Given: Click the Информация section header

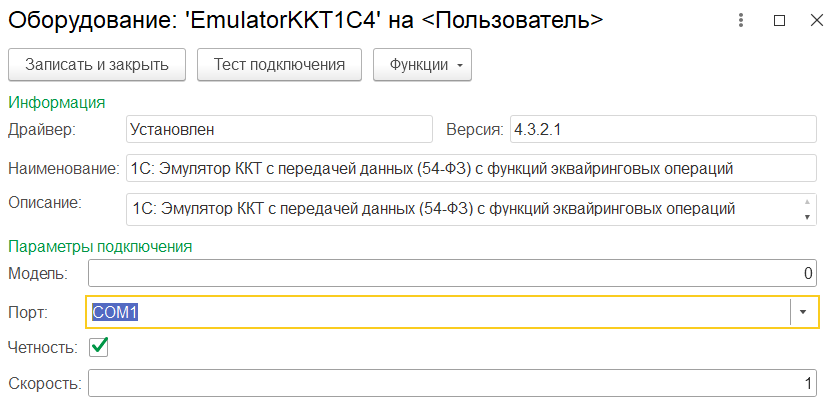Looking at the screenshot, I should tap(57, 102).
